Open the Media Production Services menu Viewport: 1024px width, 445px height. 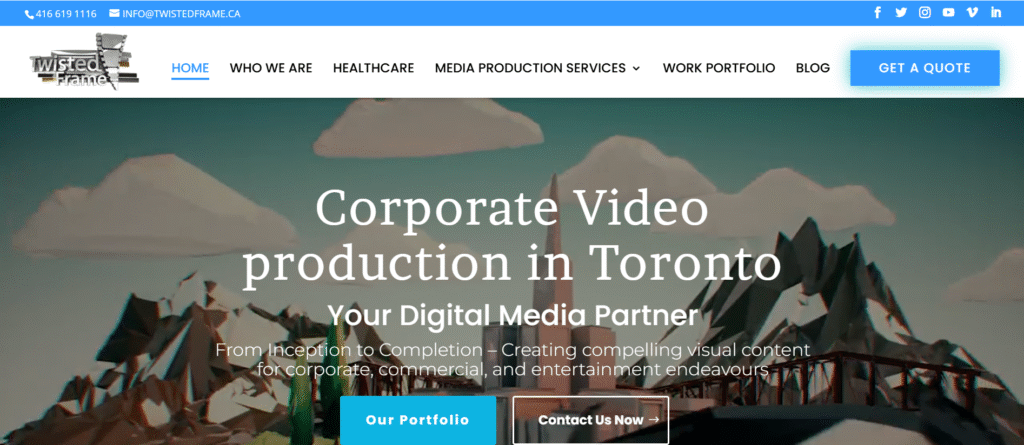click(530, 68)
